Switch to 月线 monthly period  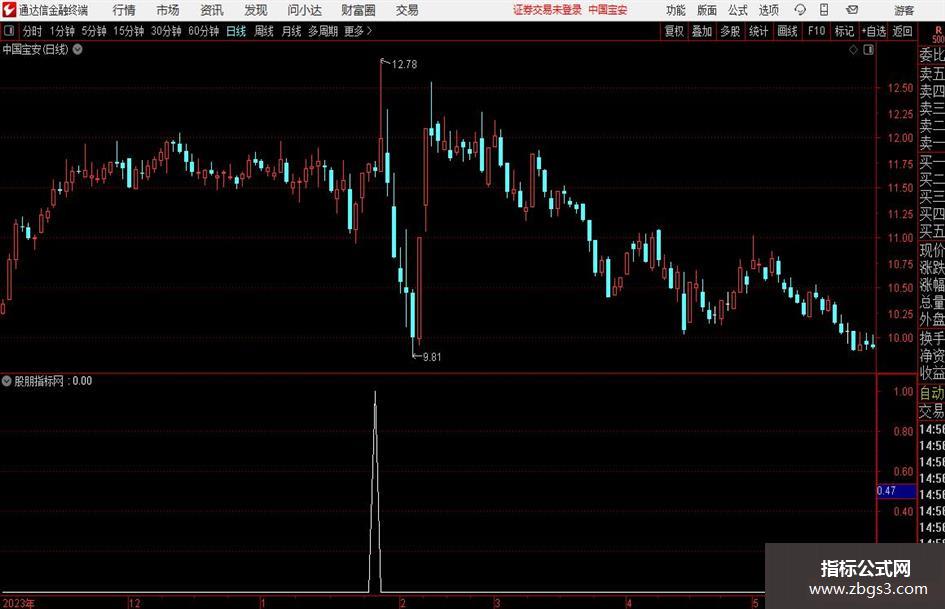click(x=292, y=31)
